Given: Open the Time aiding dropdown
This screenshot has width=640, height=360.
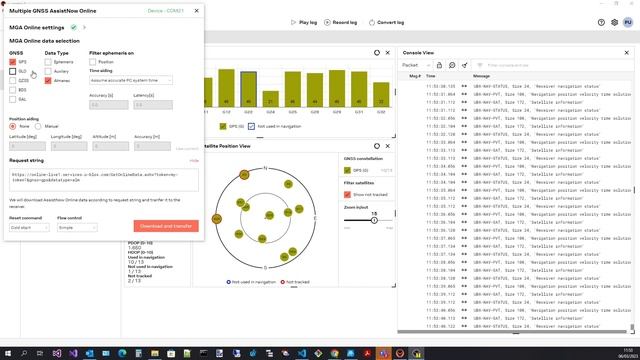Looking at the screenshot, I should coord(131,80).
